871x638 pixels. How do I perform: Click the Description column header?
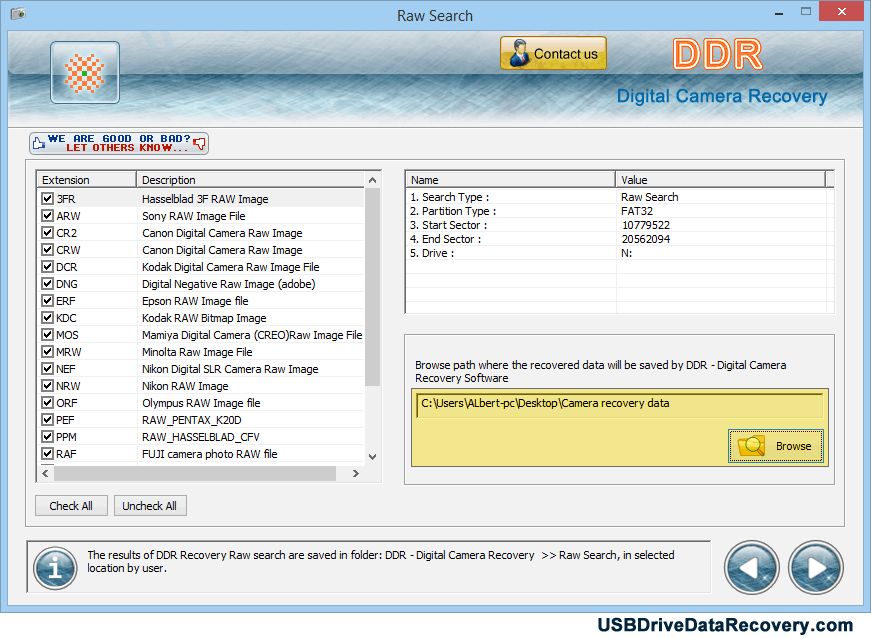pyautogui.click(x=250, y=180)
